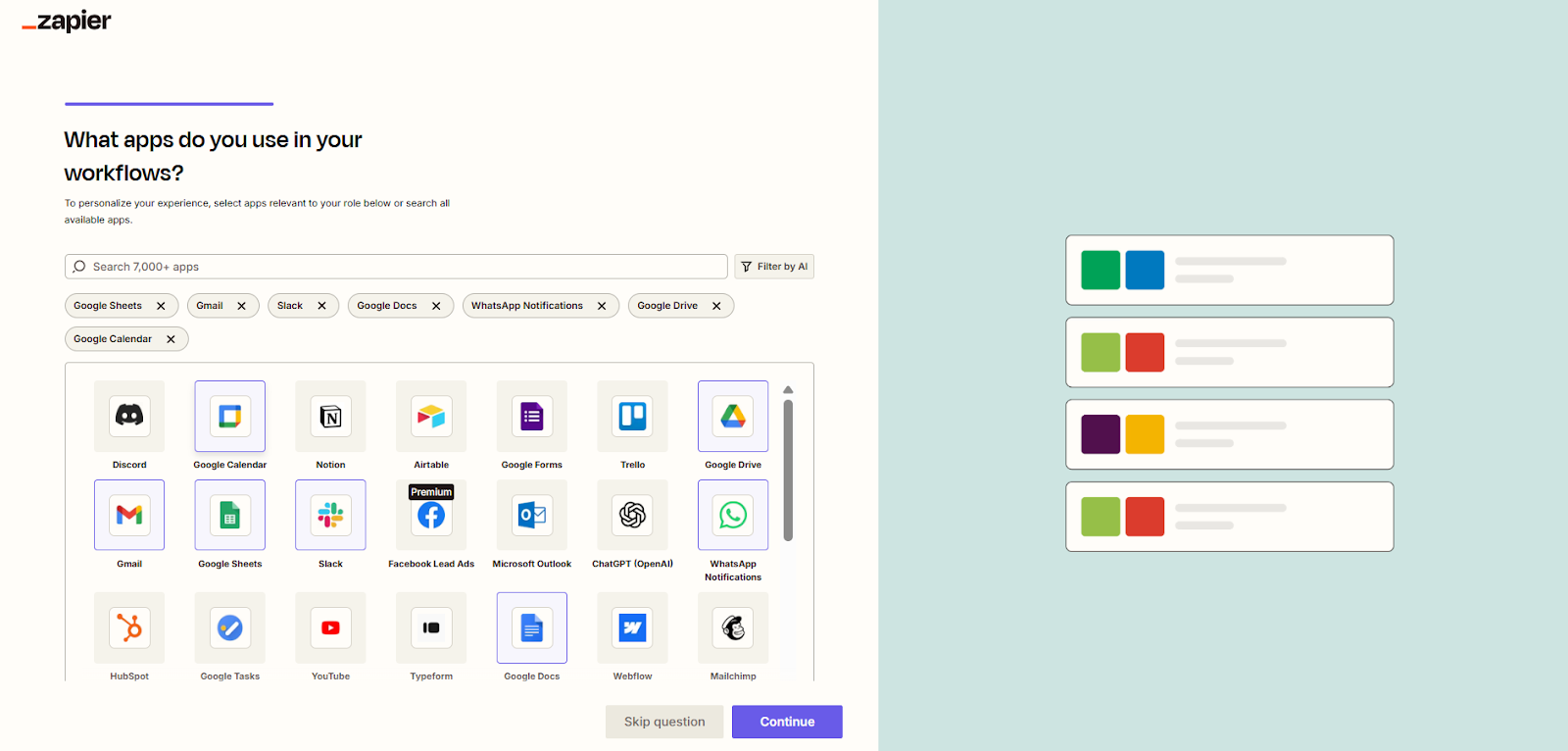Pick the Google Forms app icon
Viewport: 1568px width, 751px height.
point(532,416)
